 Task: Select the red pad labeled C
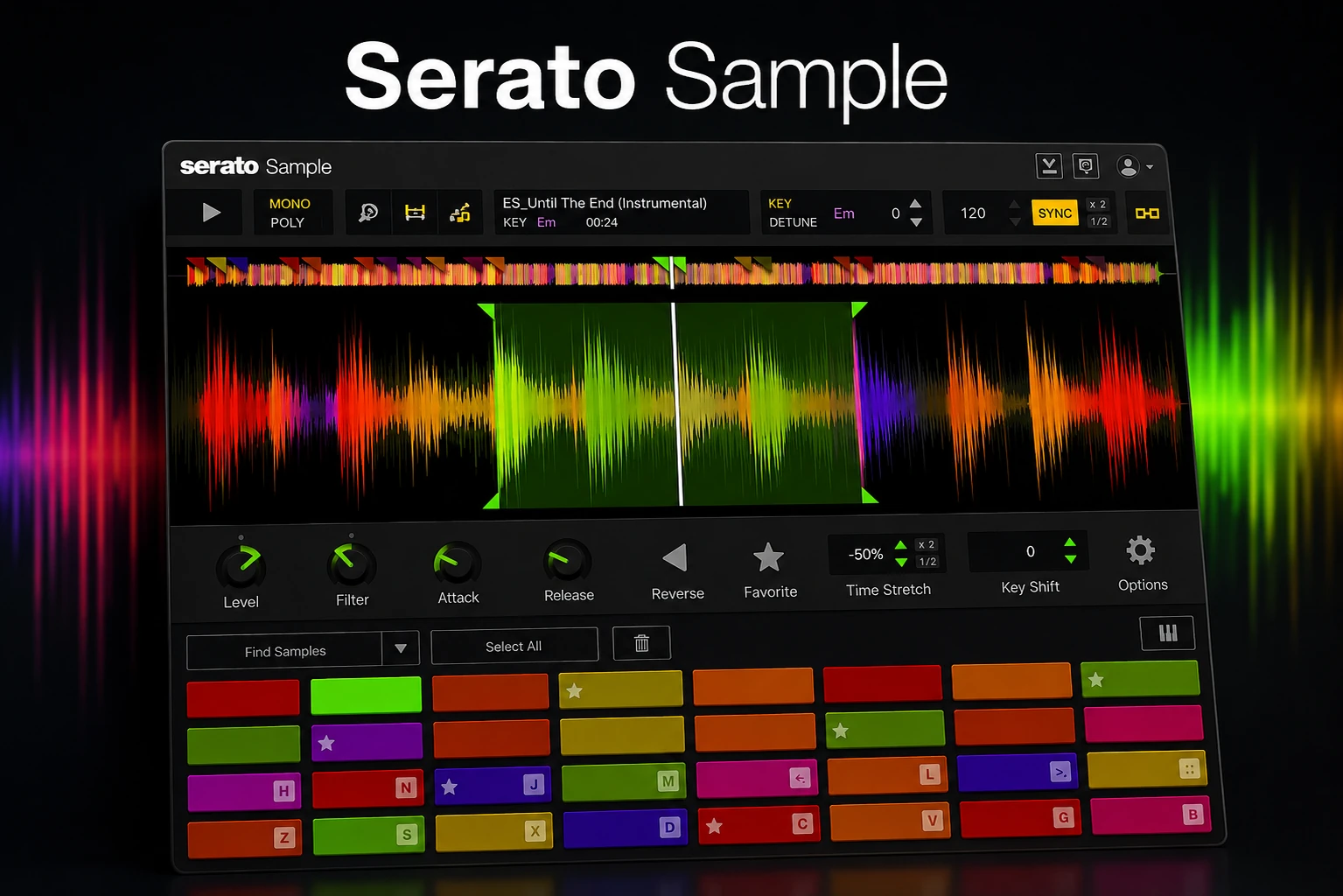click(x=758, y=824)
